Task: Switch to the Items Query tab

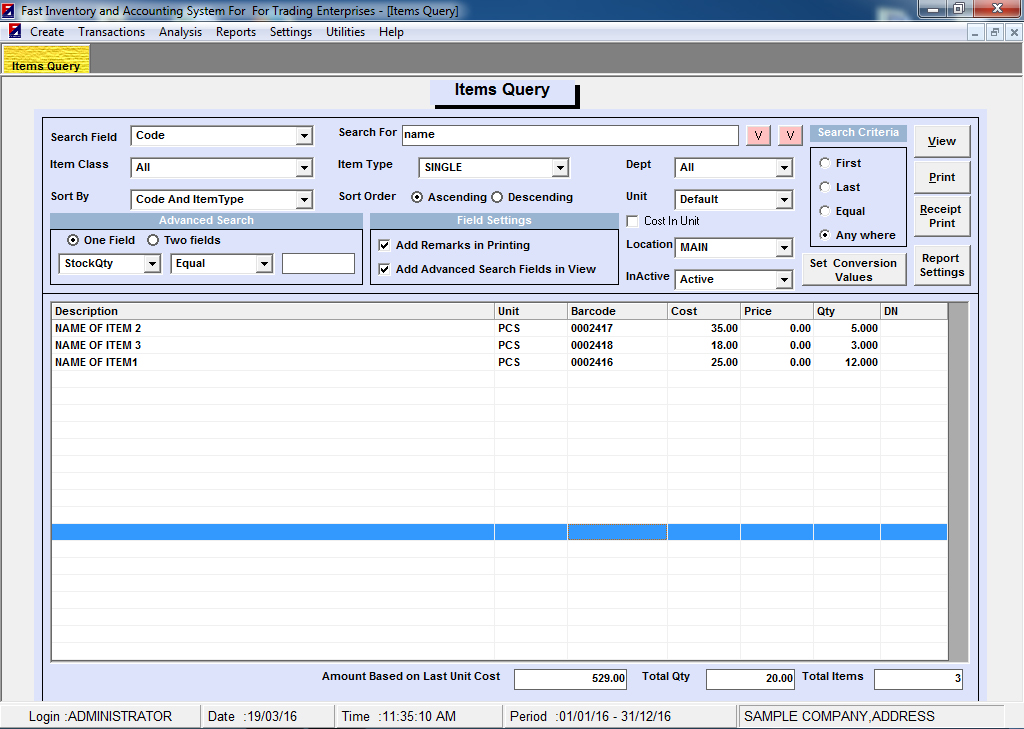Action: click(x=46, y=66)
